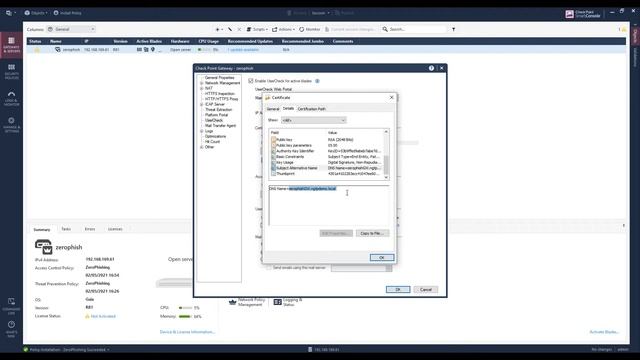Switch to Errors tab in bottom pane

[90, 229]
